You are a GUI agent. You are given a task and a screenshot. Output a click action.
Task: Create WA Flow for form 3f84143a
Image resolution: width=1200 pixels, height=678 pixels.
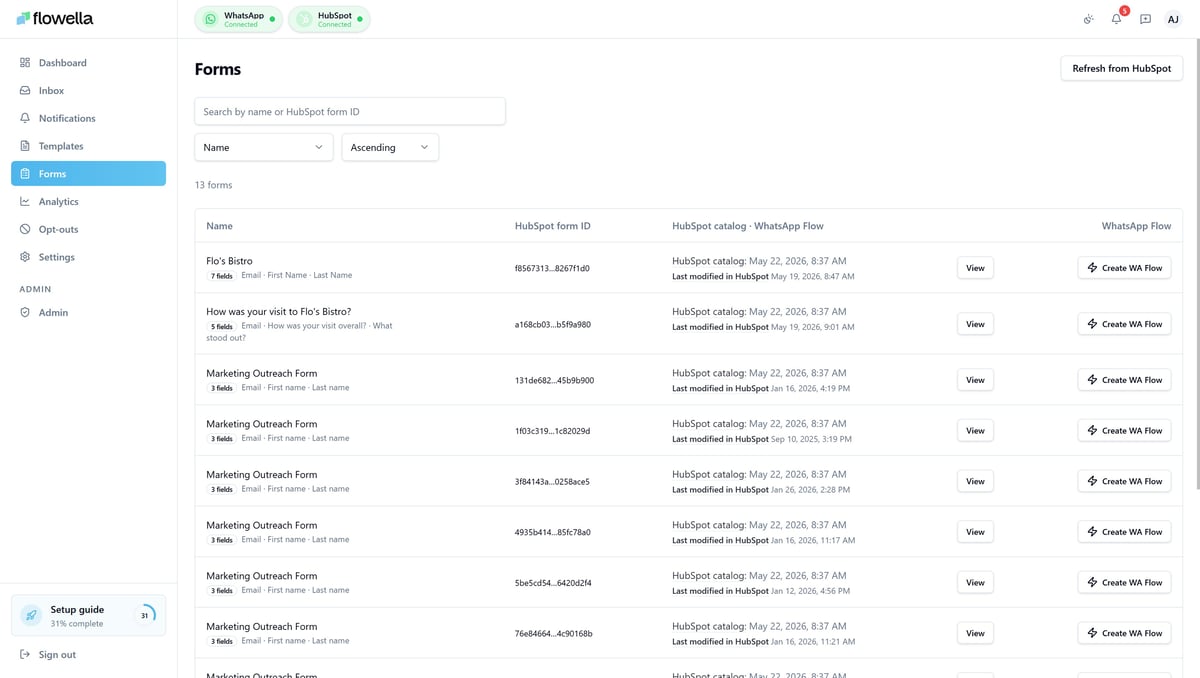(x=1124, y=481)
